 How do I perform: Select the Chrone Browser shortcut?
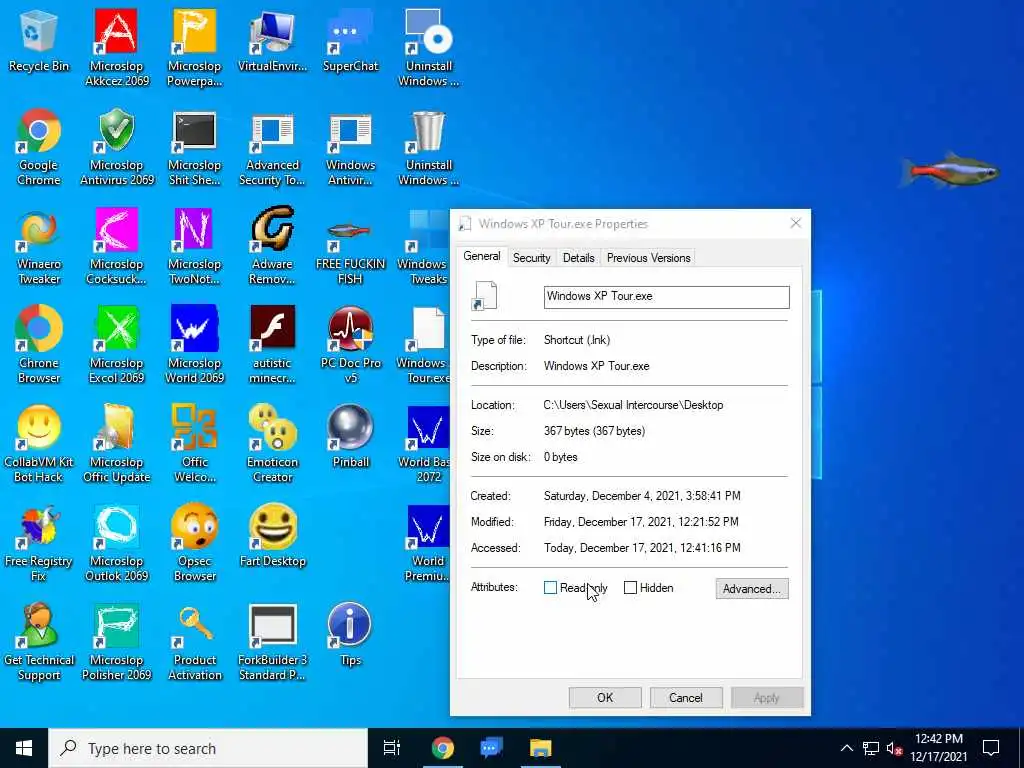[x=39, y=345]
